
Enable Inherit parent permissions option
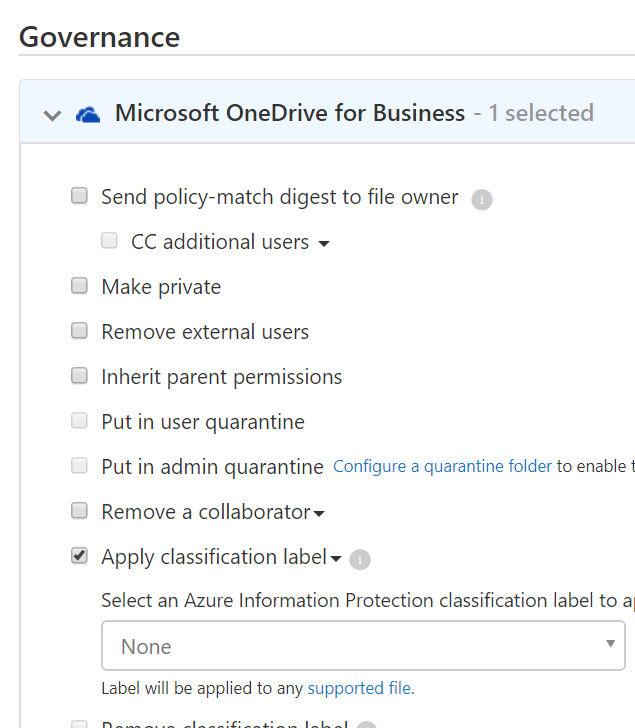coord(79,376)
